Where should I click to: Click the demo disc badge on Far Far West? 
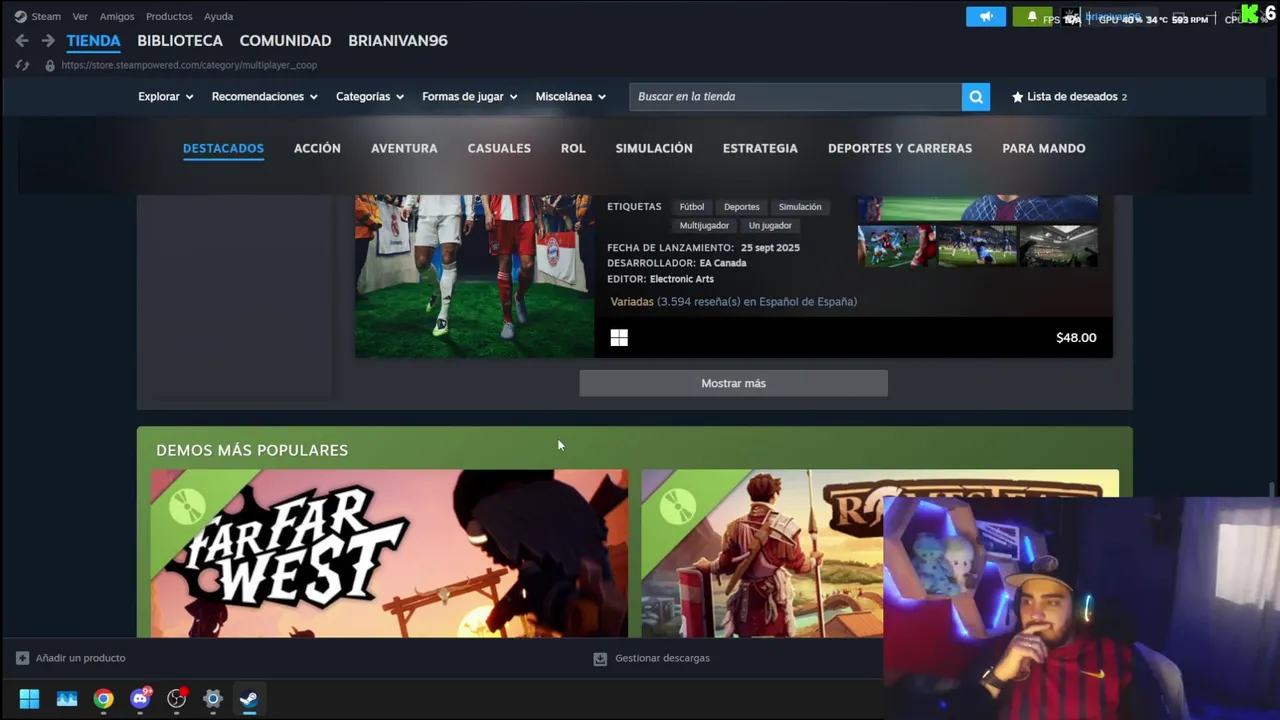tap(186, 507)
